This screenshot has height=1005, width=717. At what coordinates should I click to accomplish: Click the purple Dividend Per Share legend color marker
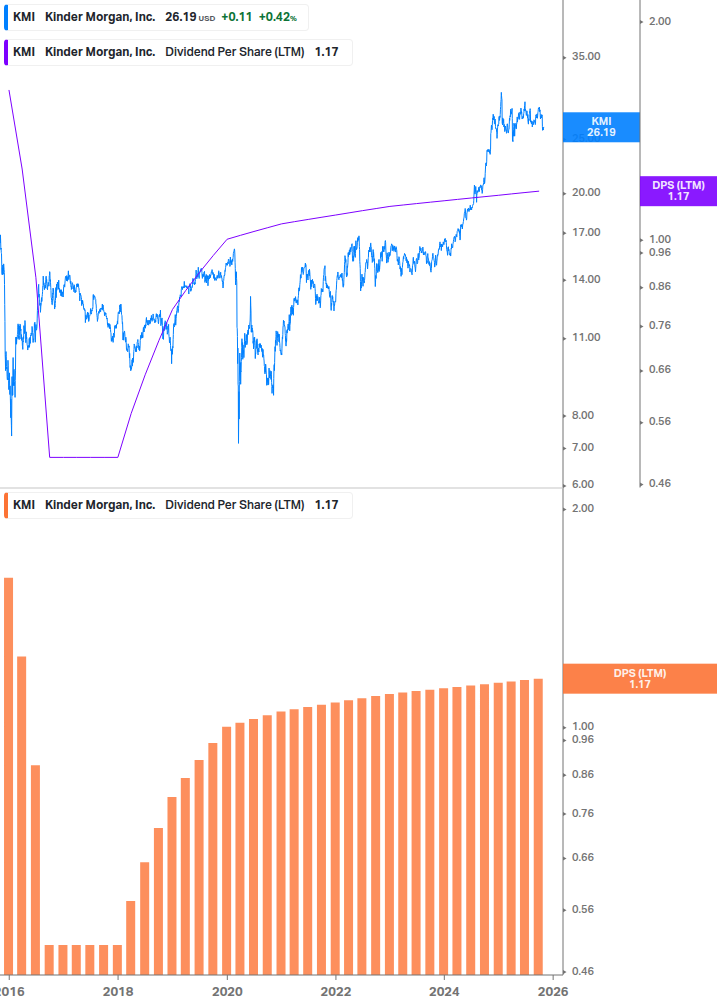(x=6, y=53)
